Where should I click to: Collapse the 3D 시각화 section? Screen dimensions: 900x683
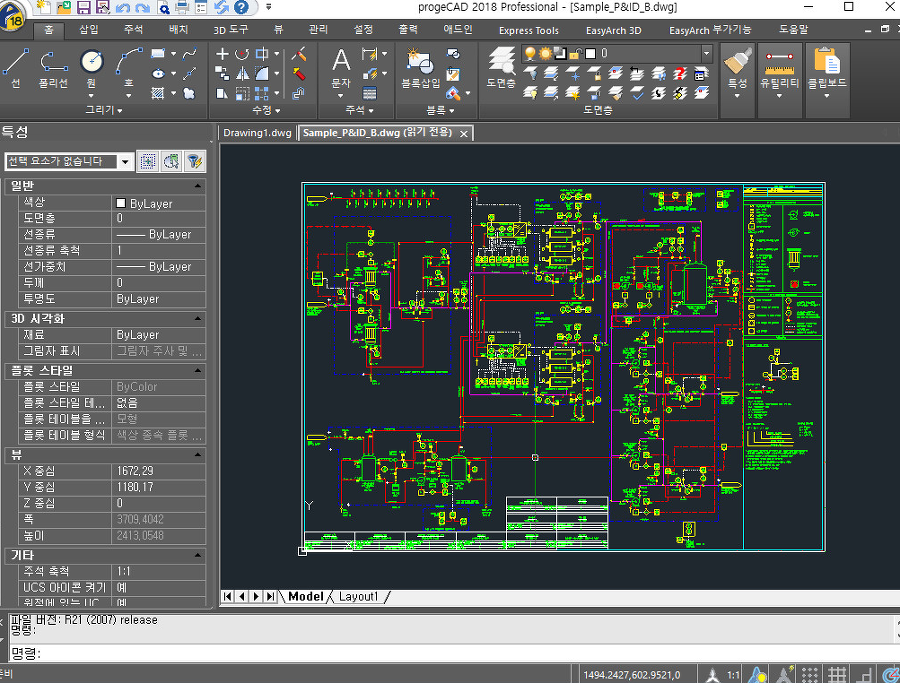click(x=197, y=319)
